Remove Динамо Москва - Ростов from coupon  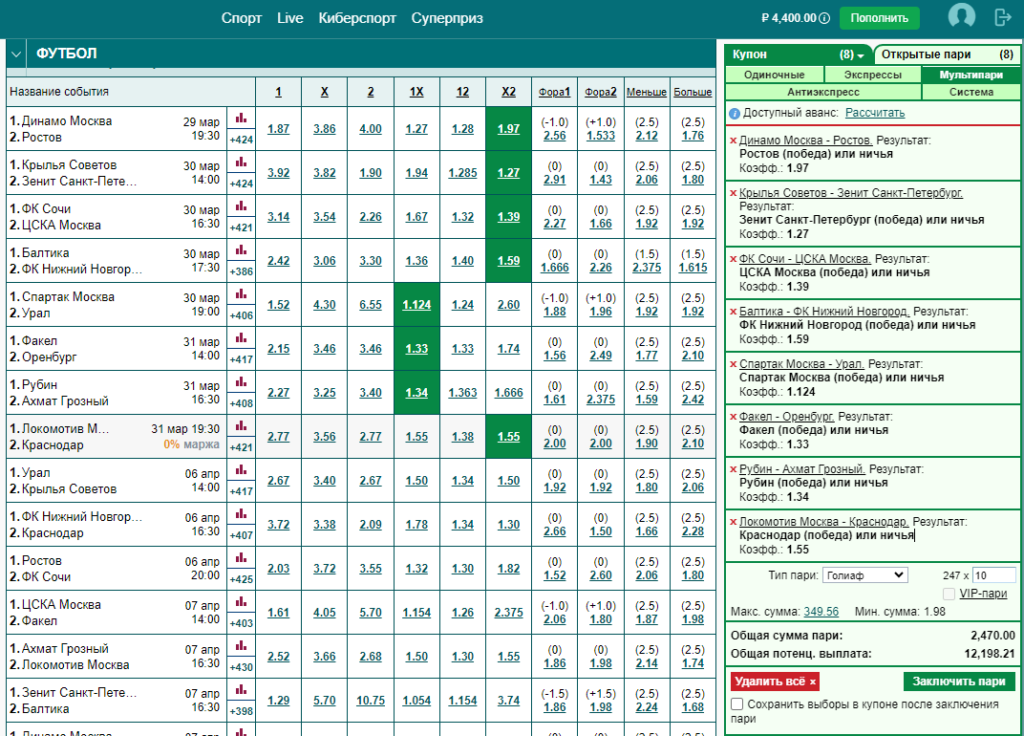pos(733,140)
